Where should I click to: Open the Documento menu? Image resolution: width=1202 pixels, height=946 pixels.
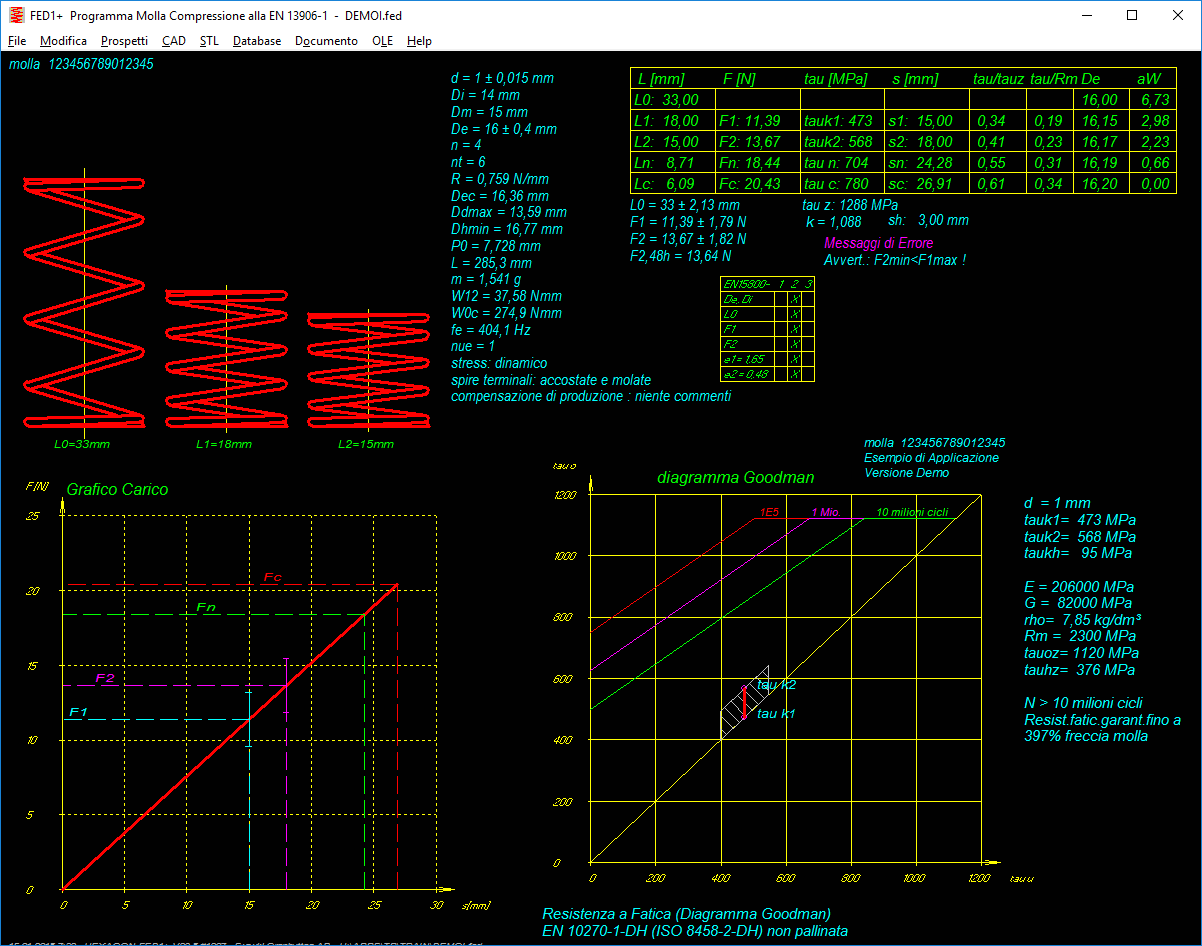pos(326,41)
